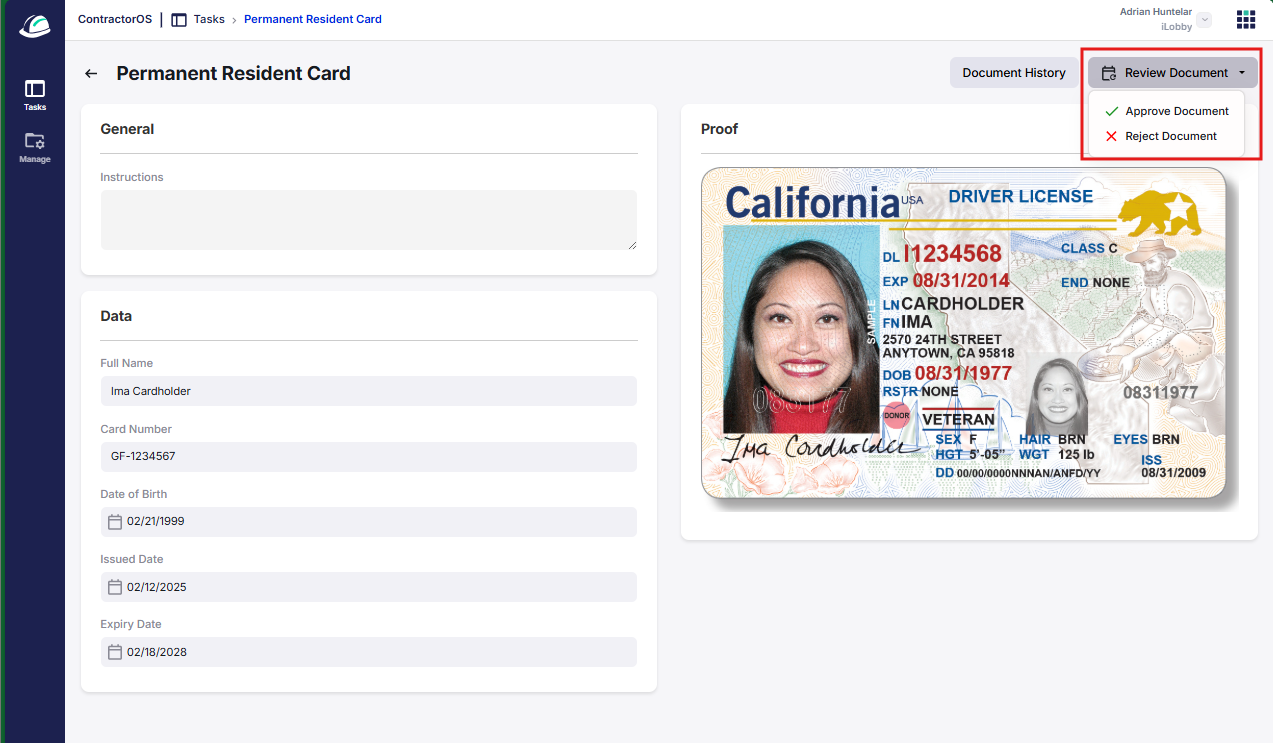Image resolution: width=1273 pixels, height=743 pixels.
Task: Click the back arrow beside page title
Action: [x=91, y=73]
